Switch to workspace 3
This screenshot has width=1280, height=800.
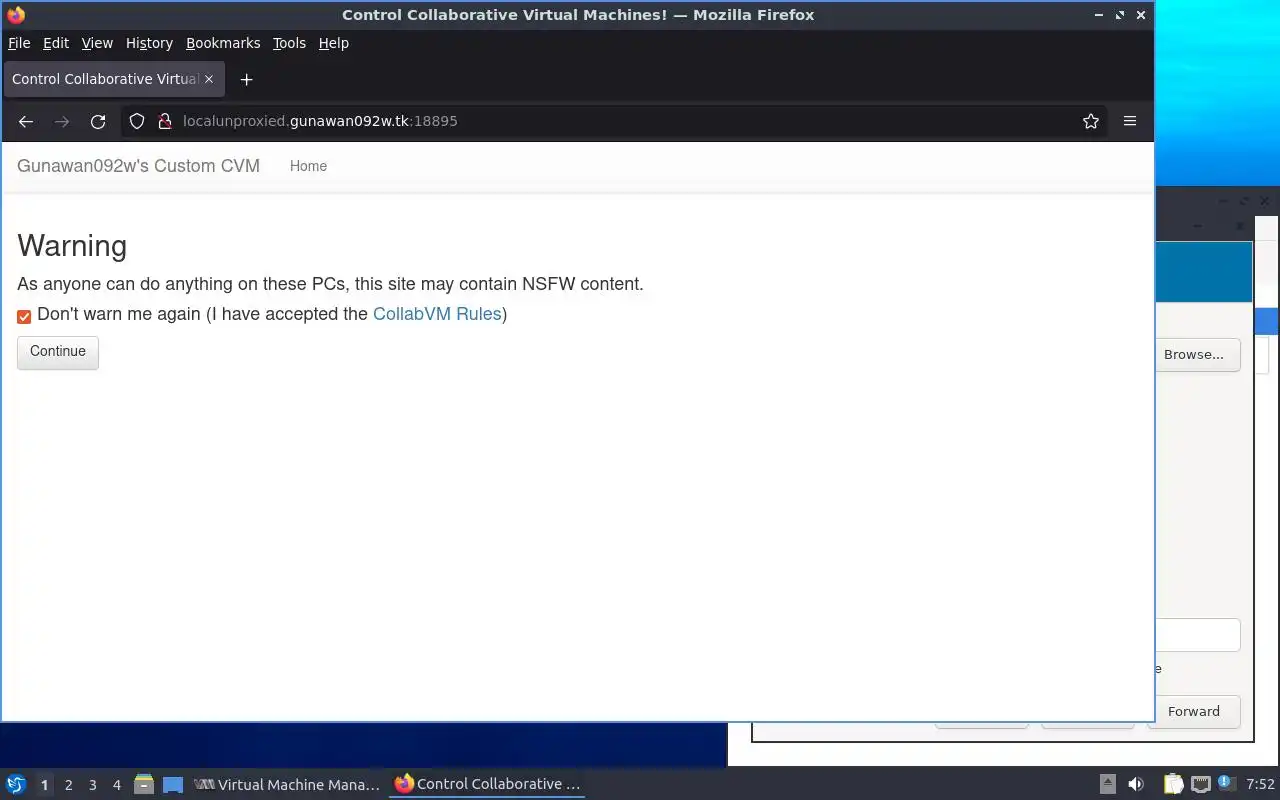[93, 785]
